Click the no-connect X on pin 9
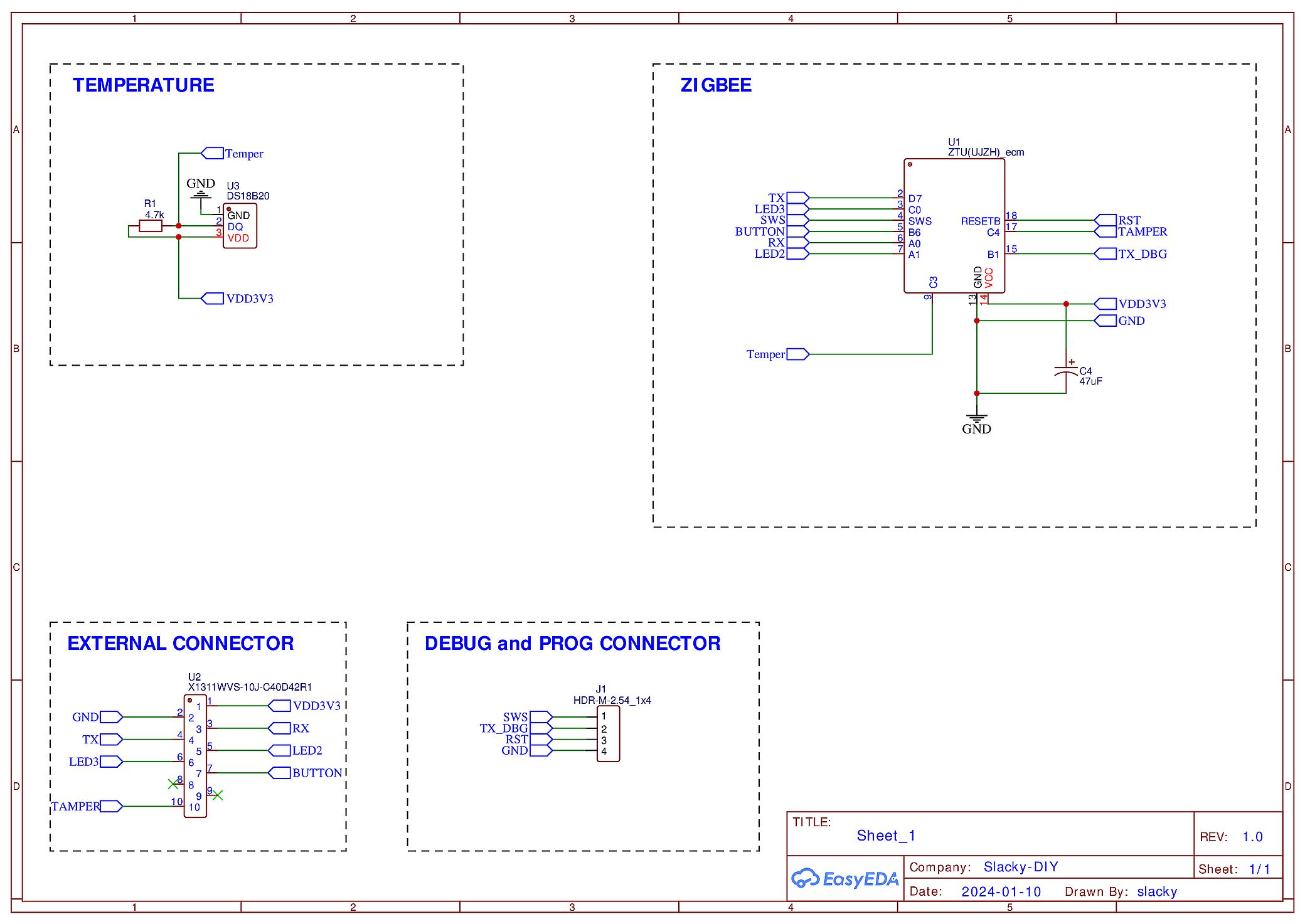 (218, 795)
